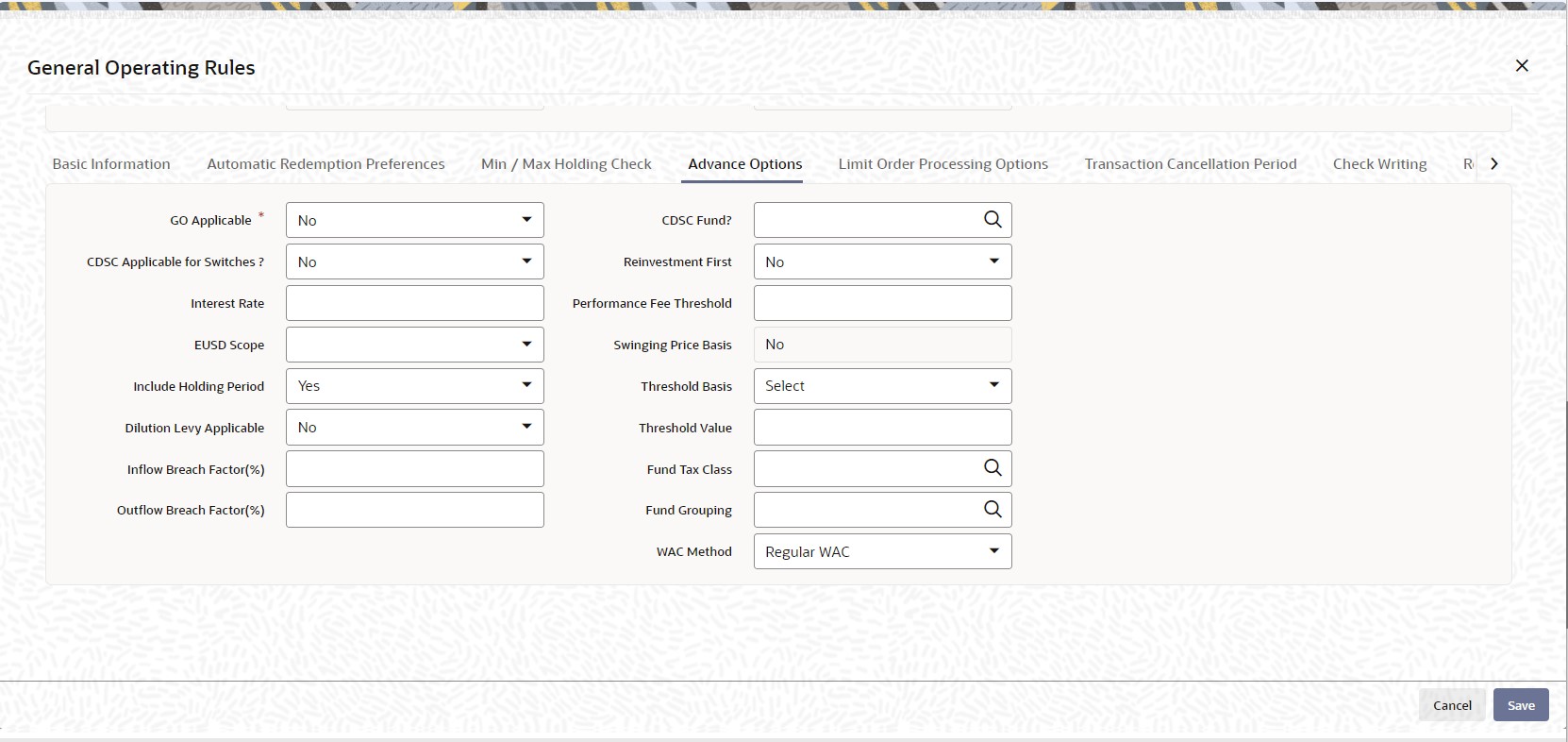Click the GO Applicable label
Screen dimensions: 1568x742
(210, 220)
